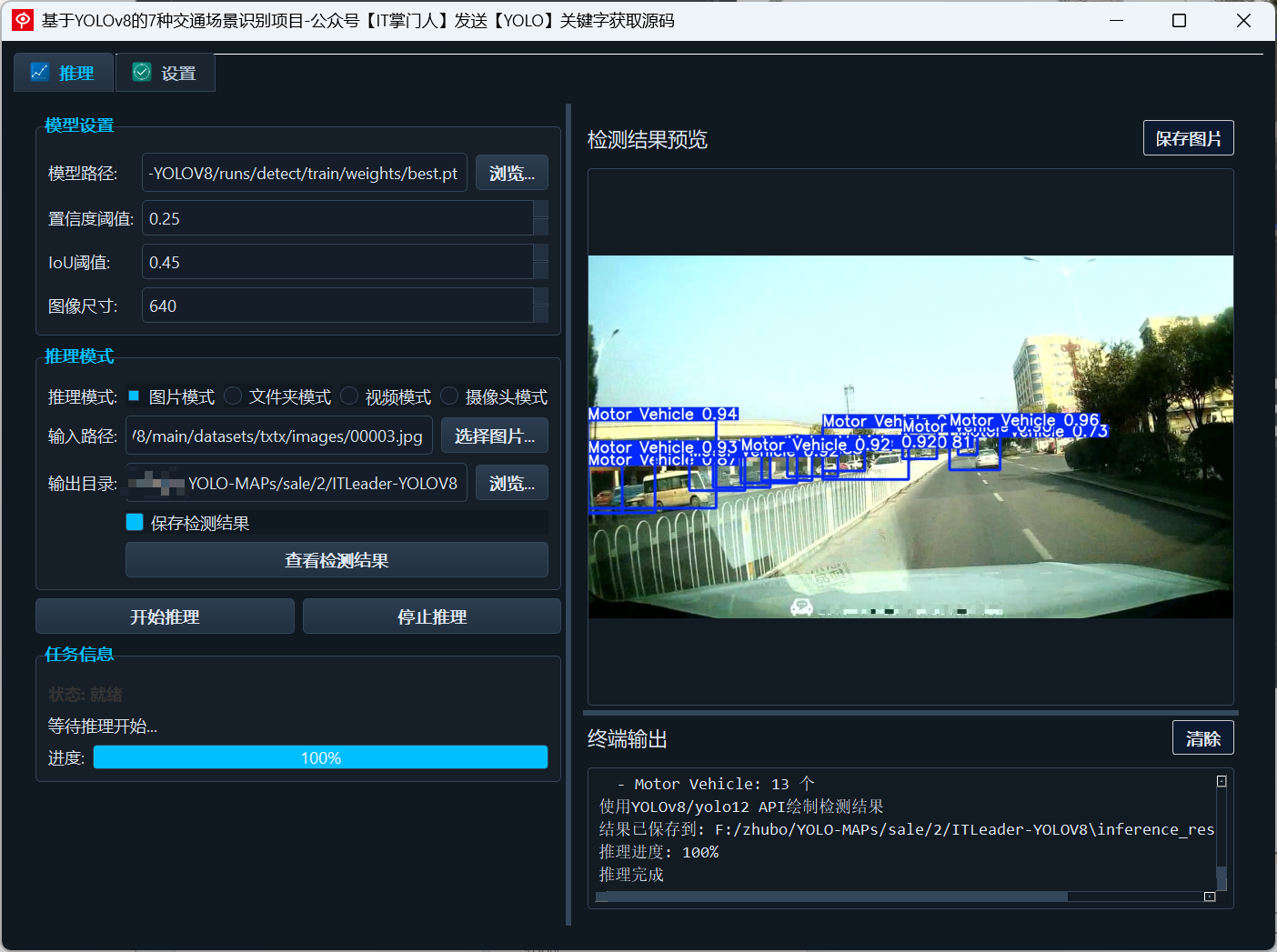
Task: Increase 置信度阈值 using its up stepper arrow
Action: [x=542, y=209]
